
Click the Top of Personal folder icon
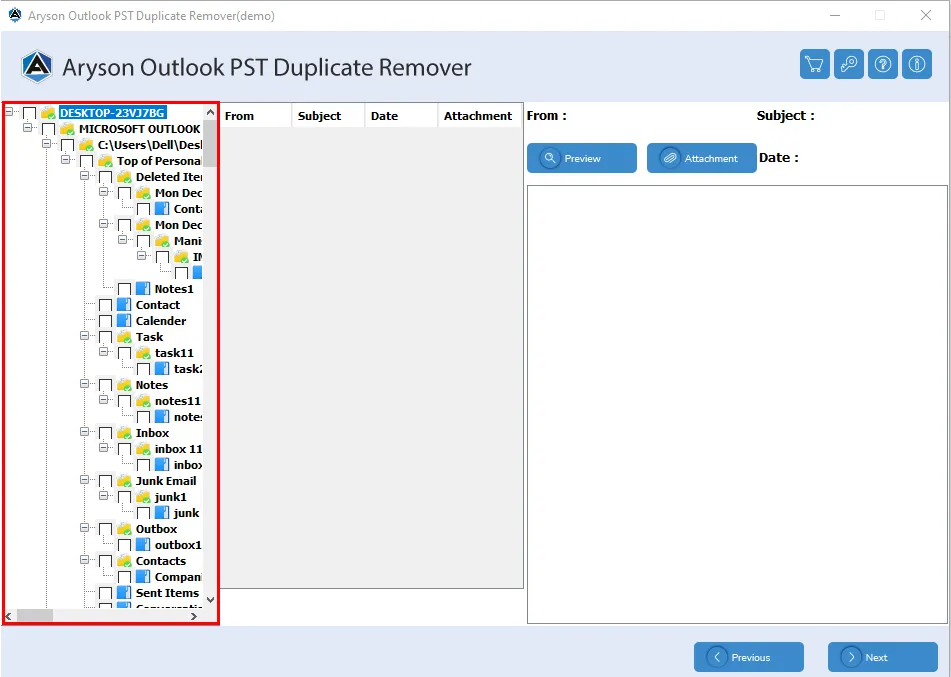click(x=106, y=161)
